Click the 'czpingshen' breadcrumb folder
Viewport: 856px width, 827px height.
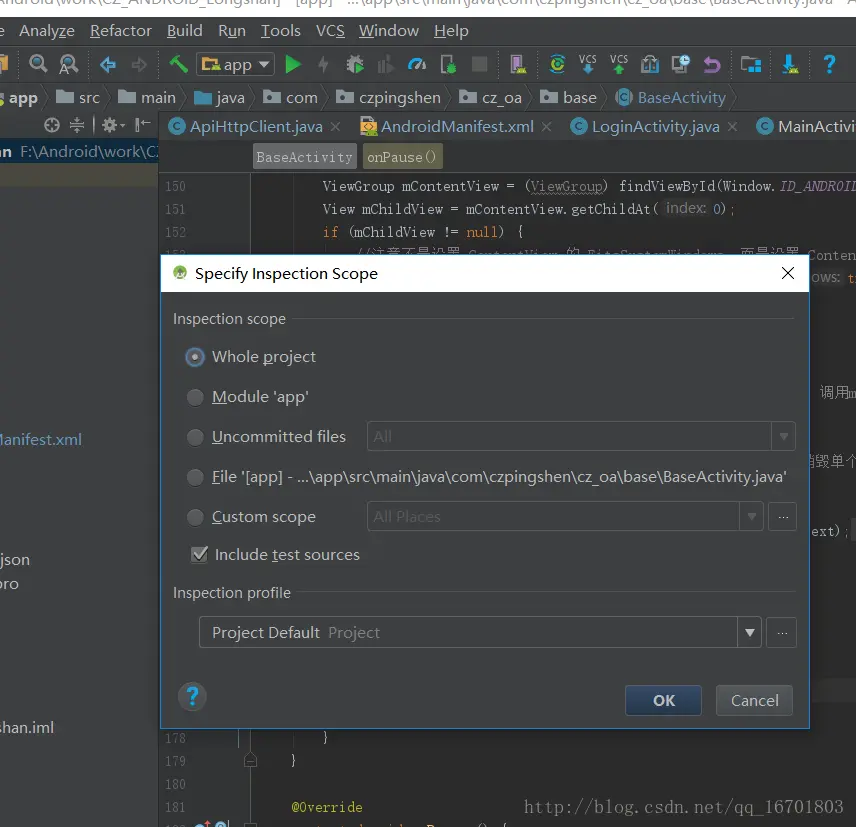point(388,98)
